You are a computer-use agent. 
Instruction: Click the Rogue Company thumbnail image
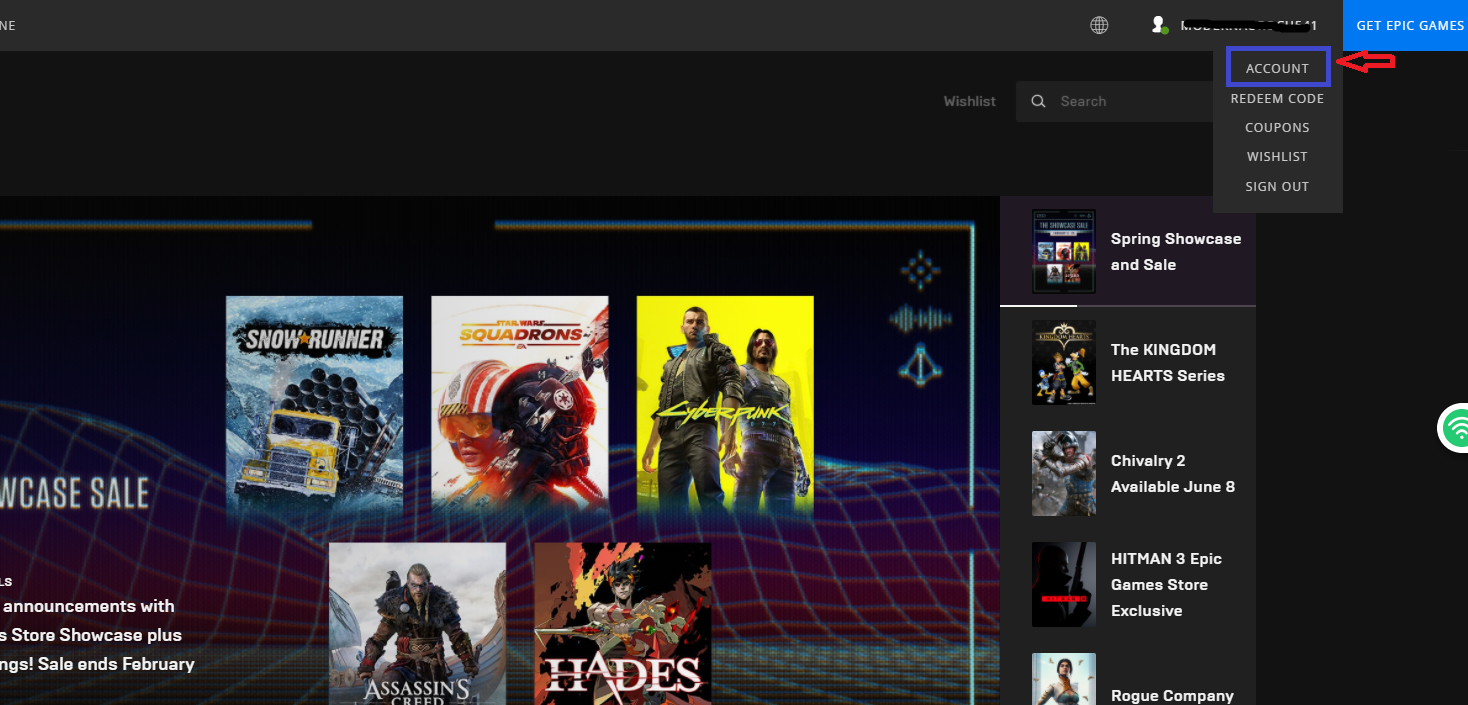[1064, 679]
